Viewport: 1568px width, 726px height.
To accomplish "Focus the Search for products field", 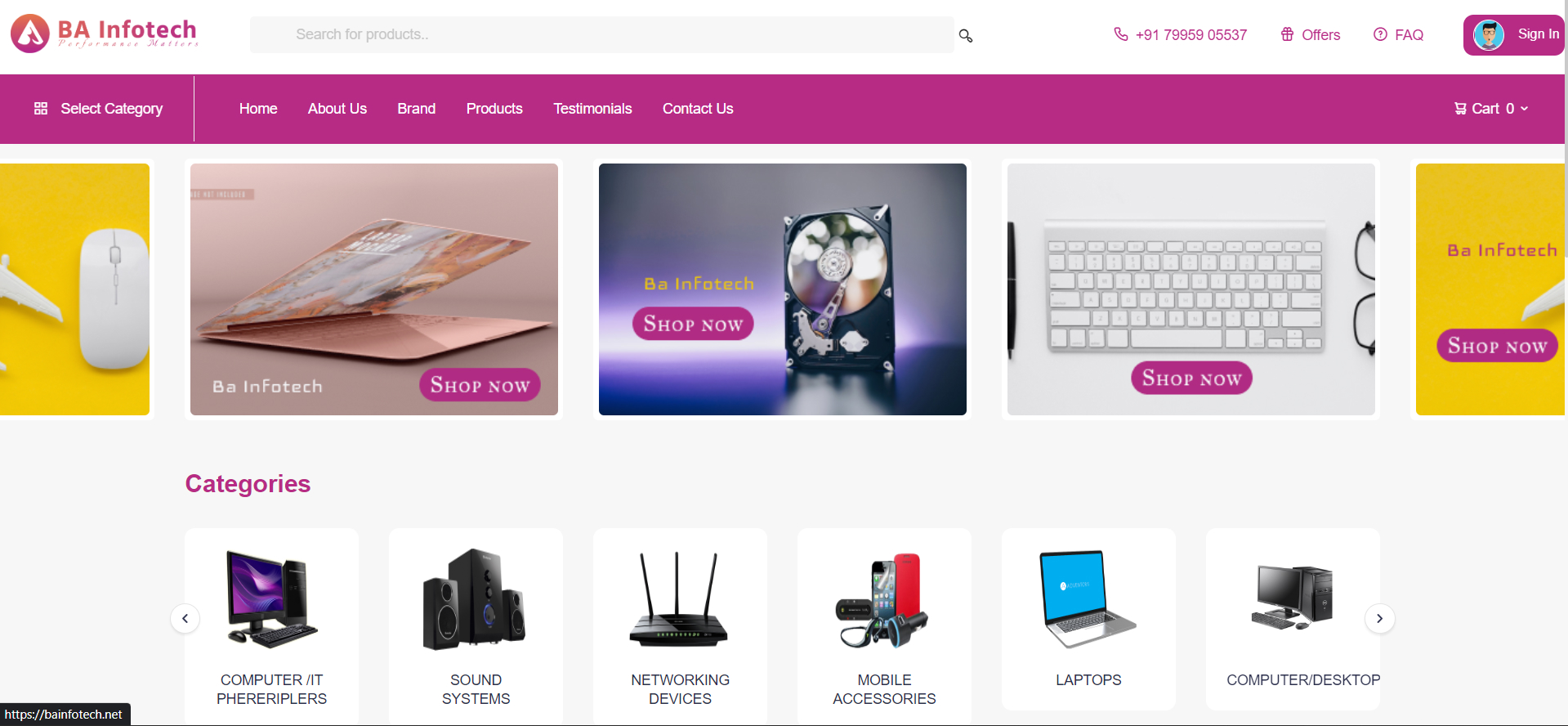I will click(x=601, y=35).
